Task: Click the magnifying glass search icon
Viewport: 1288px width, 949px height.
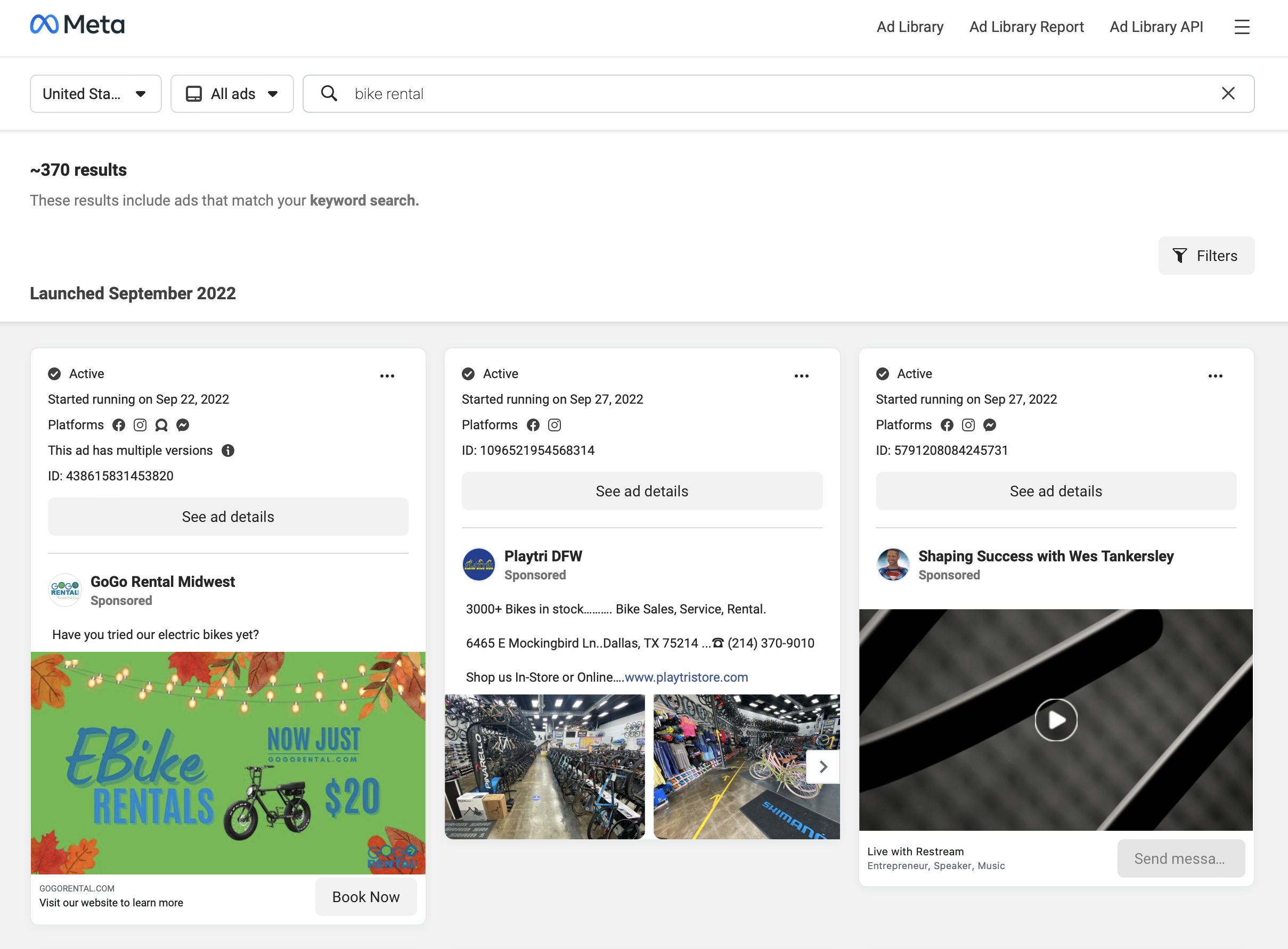Action: [x=329, y=94]
